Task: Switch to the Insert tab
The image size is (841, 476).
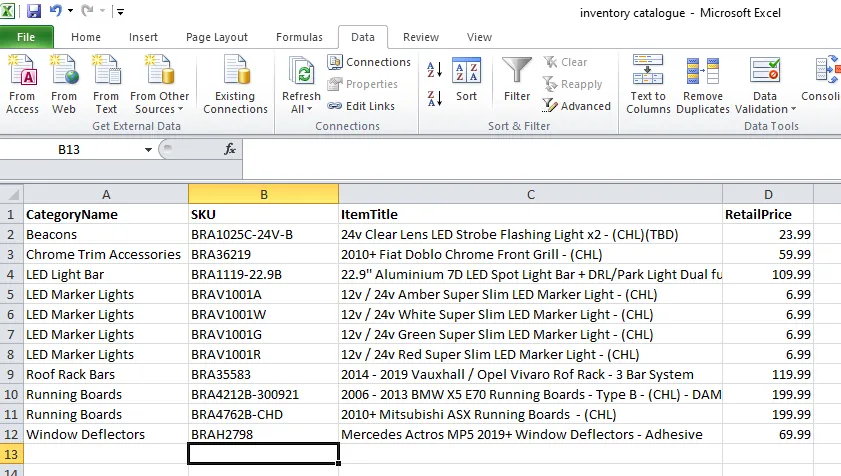Action: pyautogui.click(x=143, y=37)
